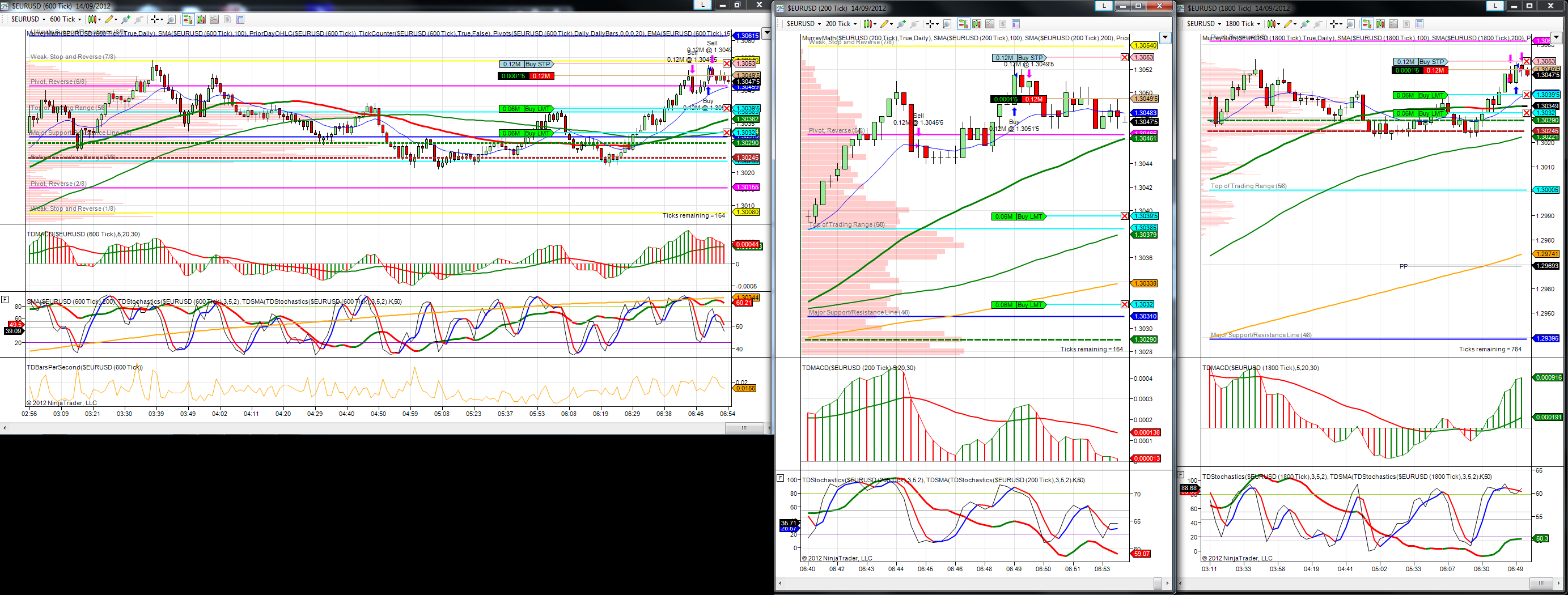
Task: Click horizontal scrollbar thumb in 1800 Tick window
Action: click(1541, 583)
